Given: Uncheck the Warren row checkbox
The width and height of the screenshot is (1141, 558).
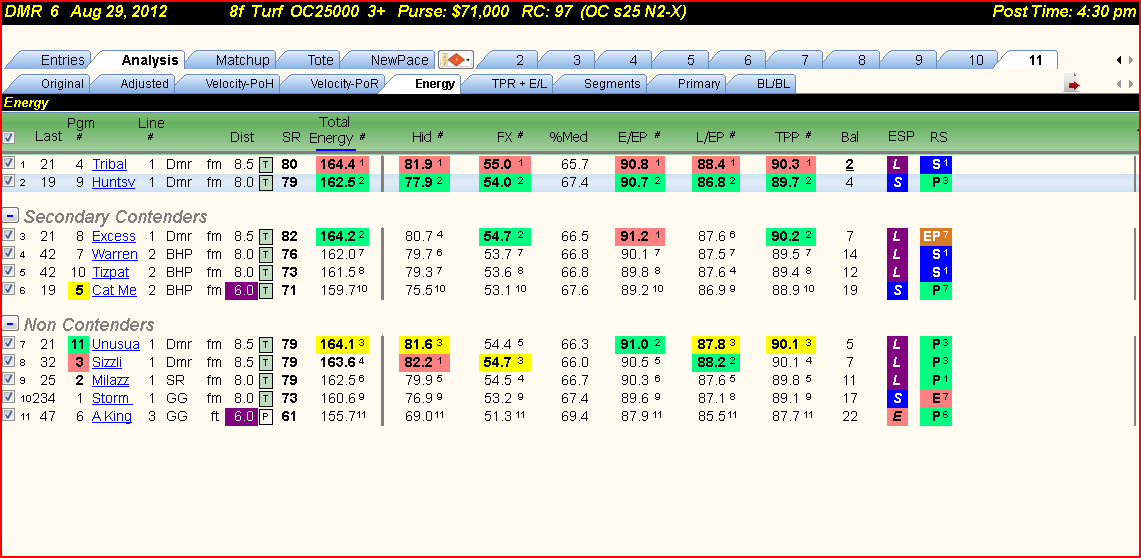Looking at the screenshot, I should pyautogui.click(x=8, y=252).
